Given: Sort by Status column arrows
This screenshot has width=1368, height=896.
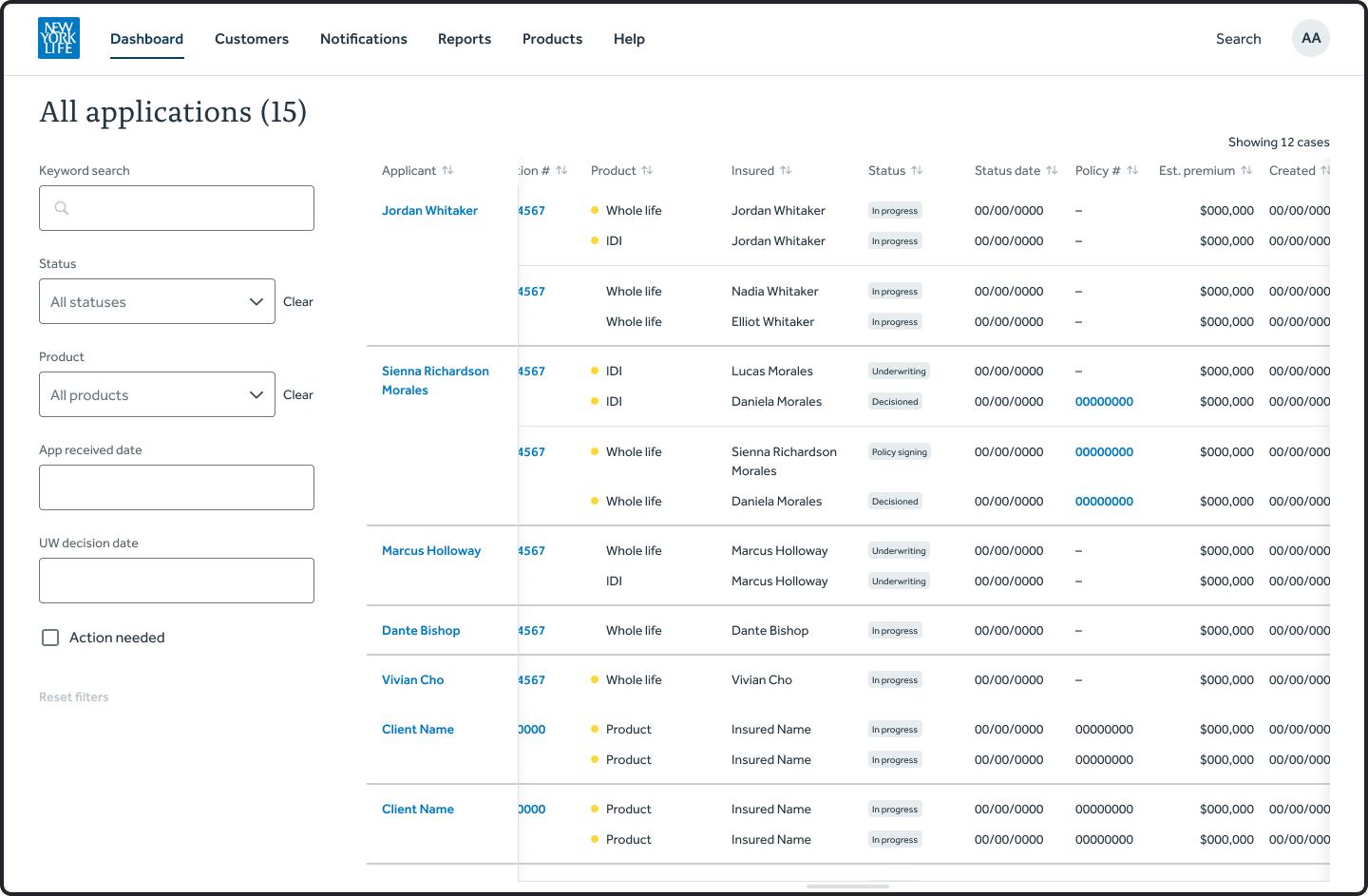Looking at the screenshot, I should (x=917, y=171).
